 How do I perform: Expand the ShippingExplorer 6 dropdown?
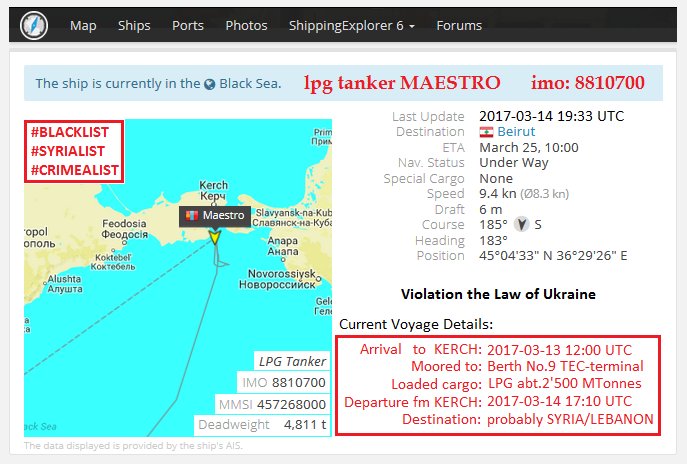click(351, 25)
